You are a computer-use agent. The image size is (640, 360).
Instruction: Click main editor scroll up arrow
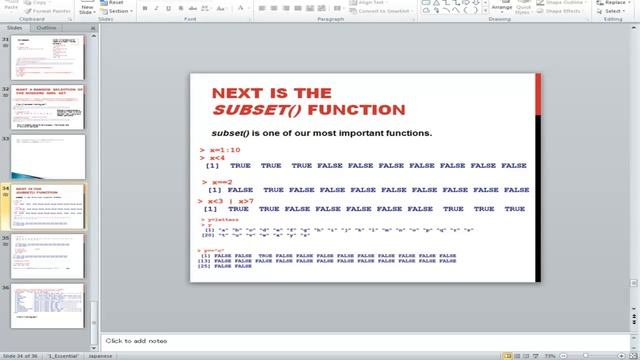[x=634, y=28]
